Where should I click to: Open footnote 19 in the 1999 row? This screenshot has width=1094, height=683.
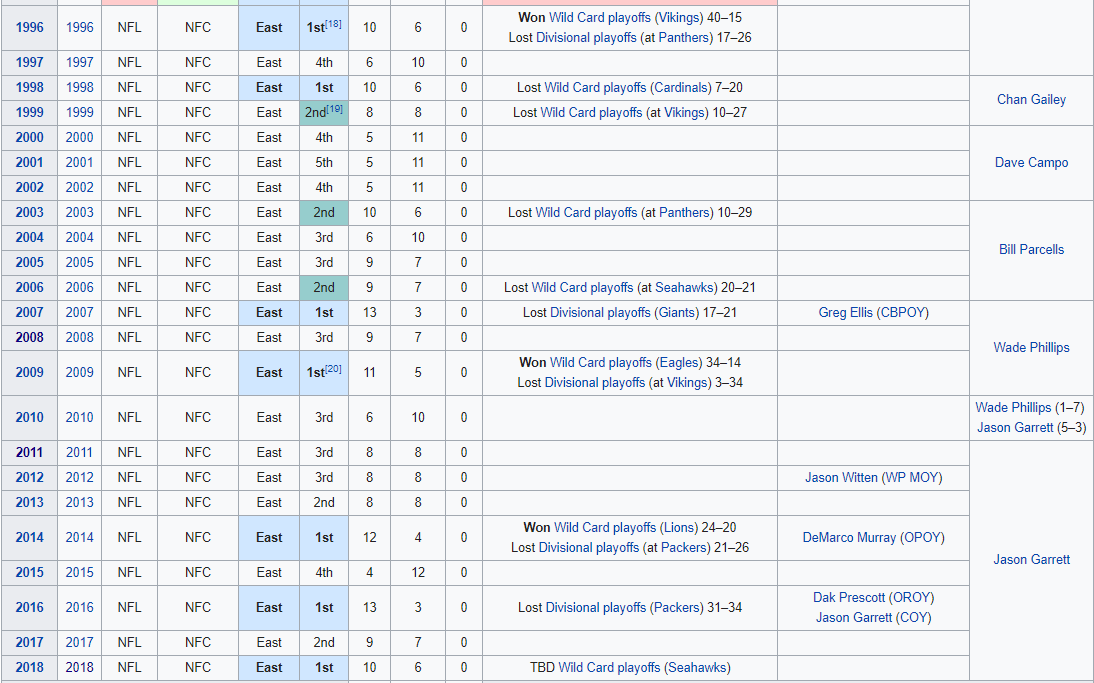coord(335,109)
